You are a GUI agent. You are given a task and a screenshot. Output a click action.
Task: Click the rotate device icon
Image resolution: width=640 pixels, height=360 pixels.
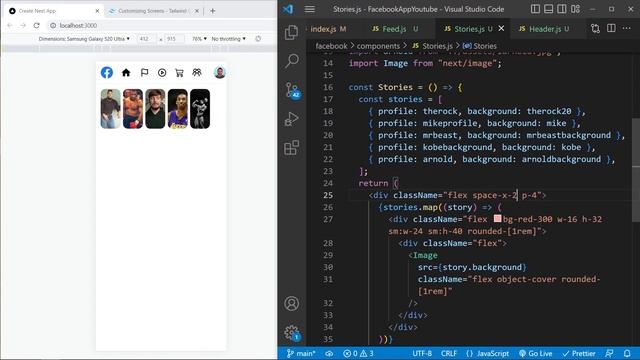tap(258, 39)
